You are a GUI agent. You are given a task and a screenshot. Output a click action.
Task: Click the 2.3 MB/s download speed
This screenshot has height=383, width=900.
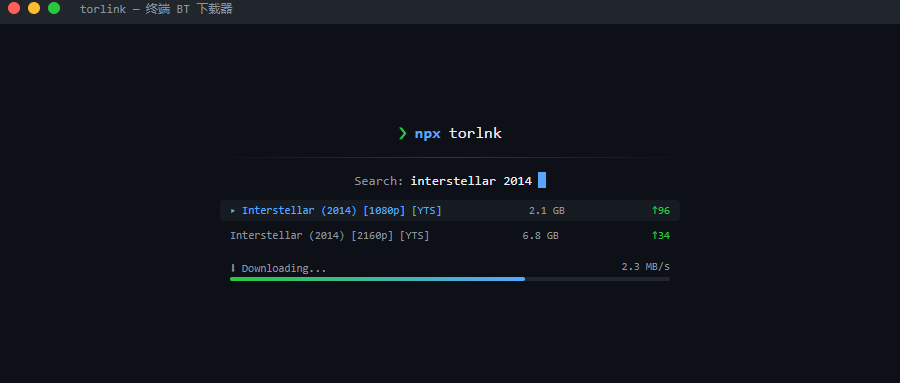[646, 267]
